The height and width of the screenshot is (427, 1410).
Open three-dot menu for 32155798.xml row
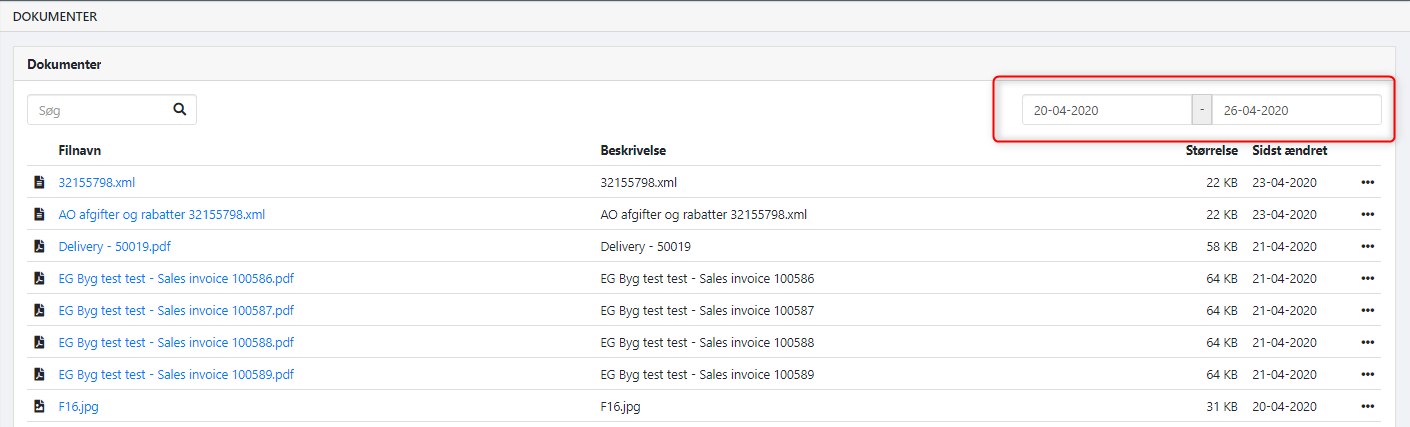[x=1368, y=182]
